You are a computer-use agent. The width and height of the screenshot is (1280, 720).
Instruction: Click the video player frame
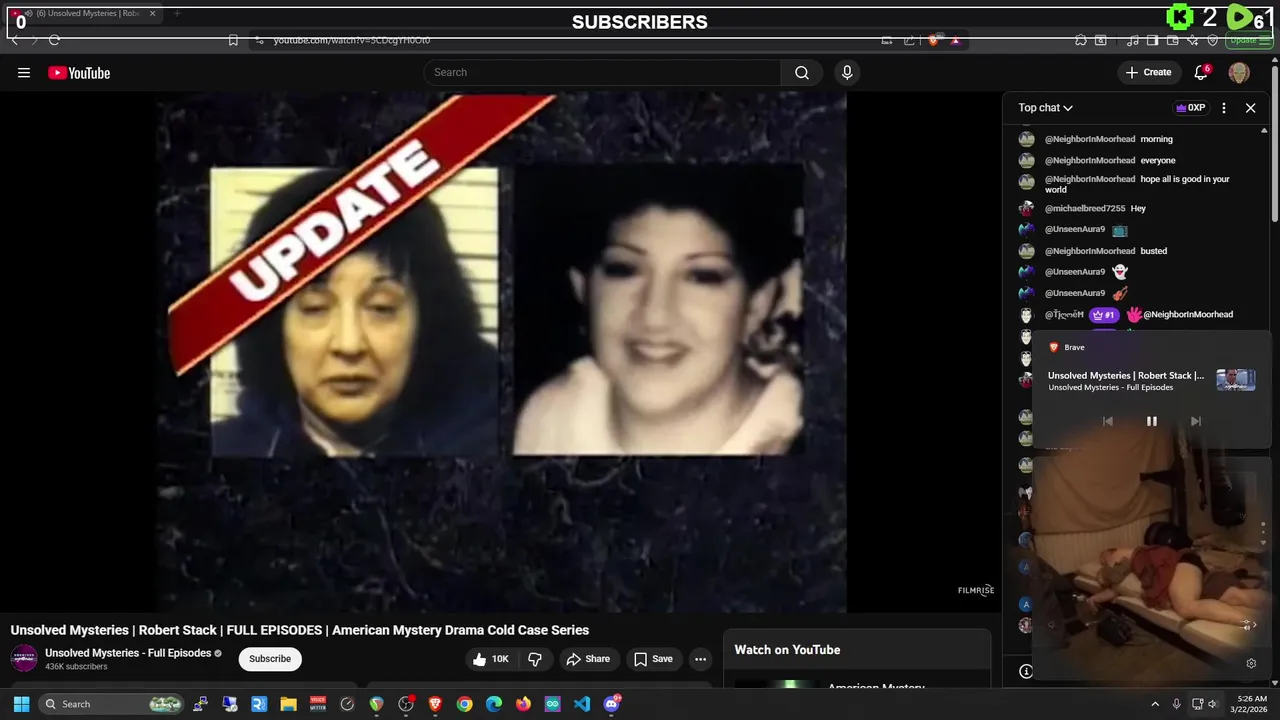pyautogui.click(x=500, y=352)
